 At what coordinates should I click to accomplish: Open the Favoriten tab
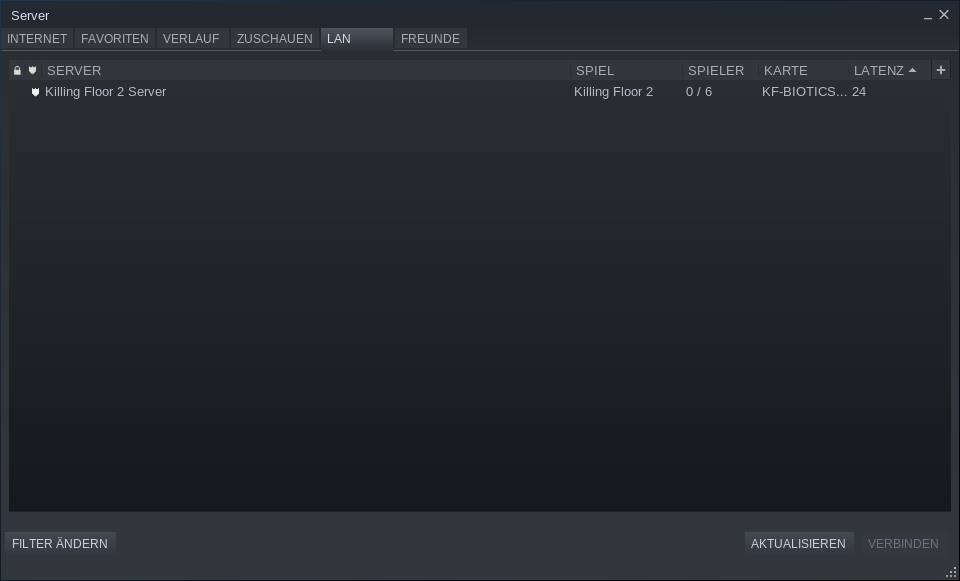[114, 39]
